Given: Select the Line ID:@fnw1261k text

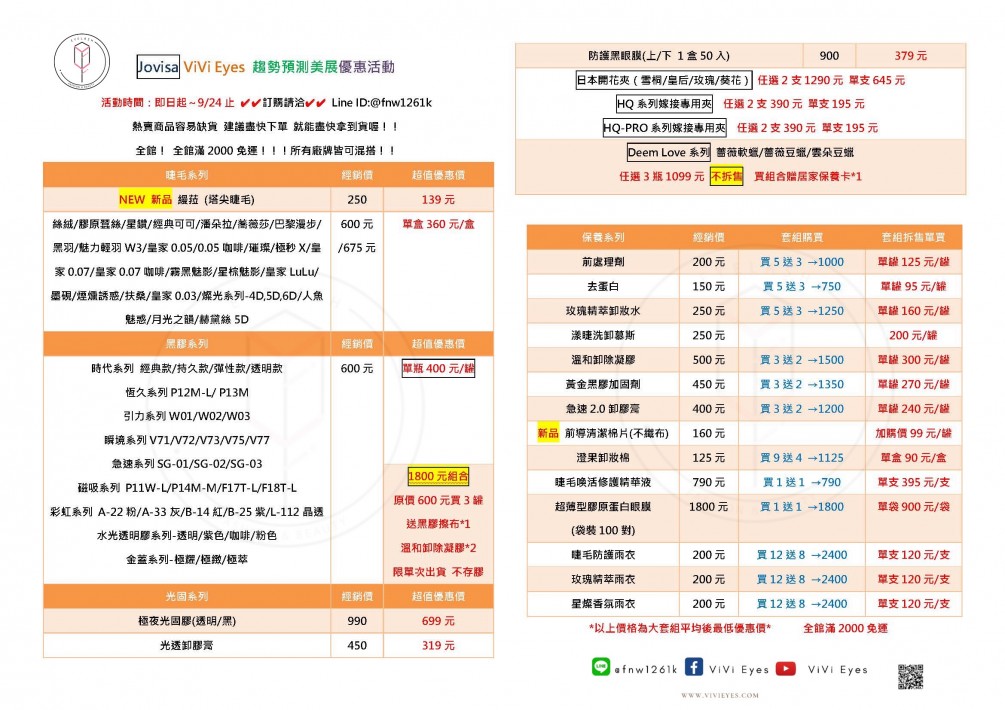Looking at the screenshot, I should tap(382, 103).
